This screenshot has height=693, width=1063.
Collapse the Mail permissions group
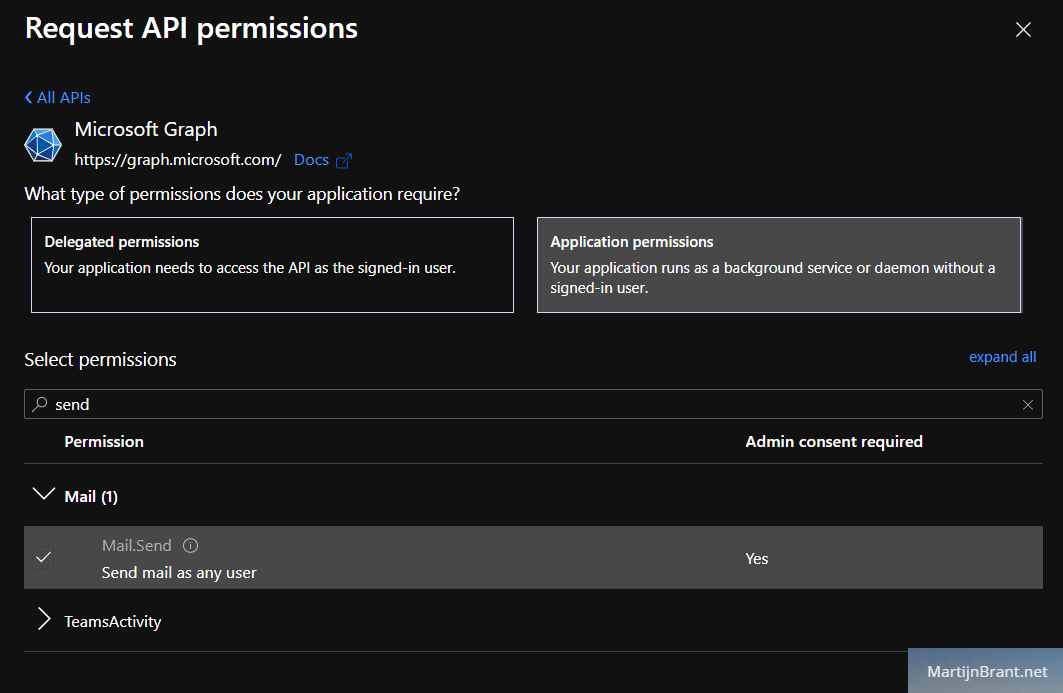tap(44, 494)
